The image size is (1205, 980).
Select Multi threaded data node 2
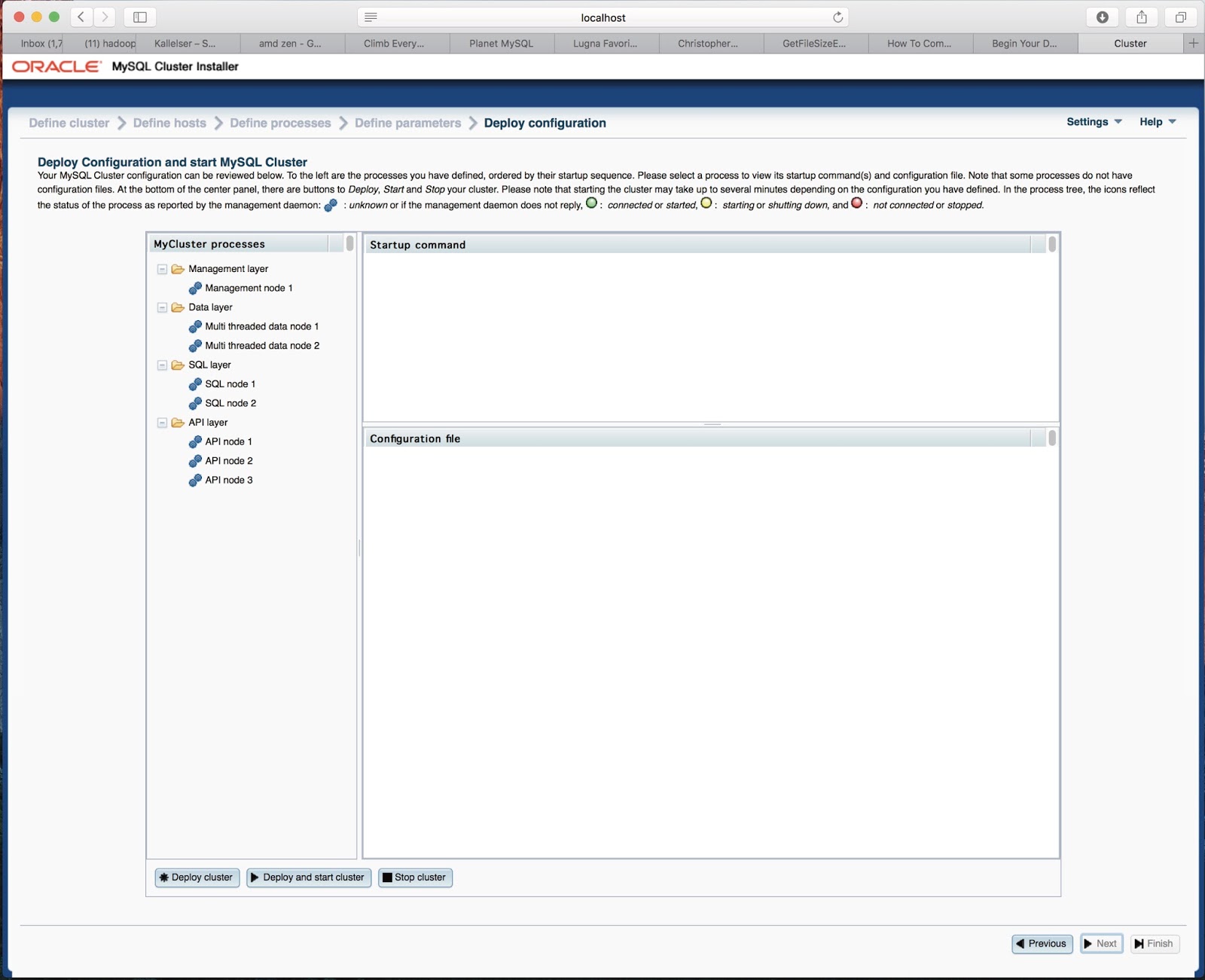(x=262, y=346)
